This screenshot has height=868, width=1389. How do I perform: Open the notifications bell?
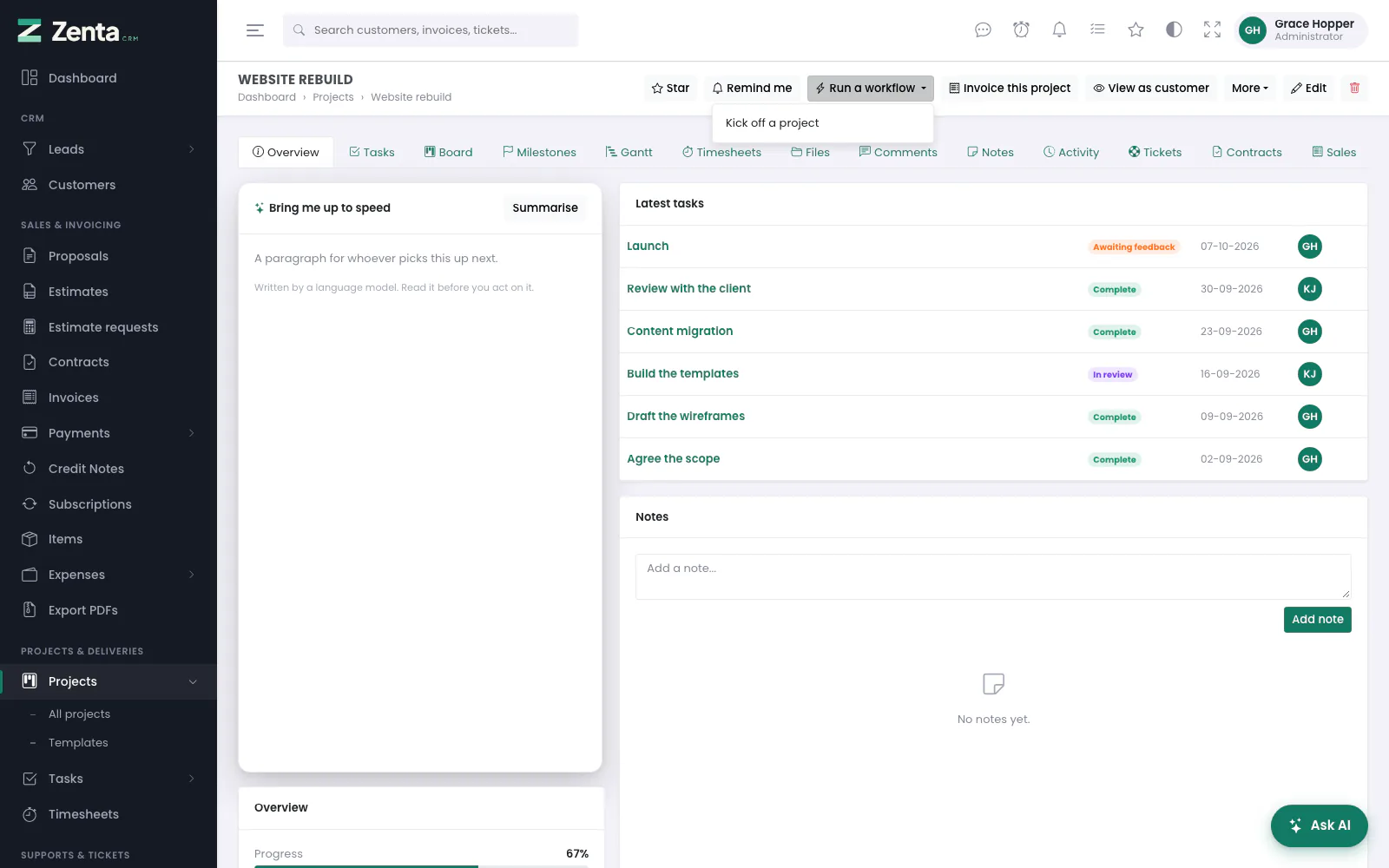[x=1059, y=30]
